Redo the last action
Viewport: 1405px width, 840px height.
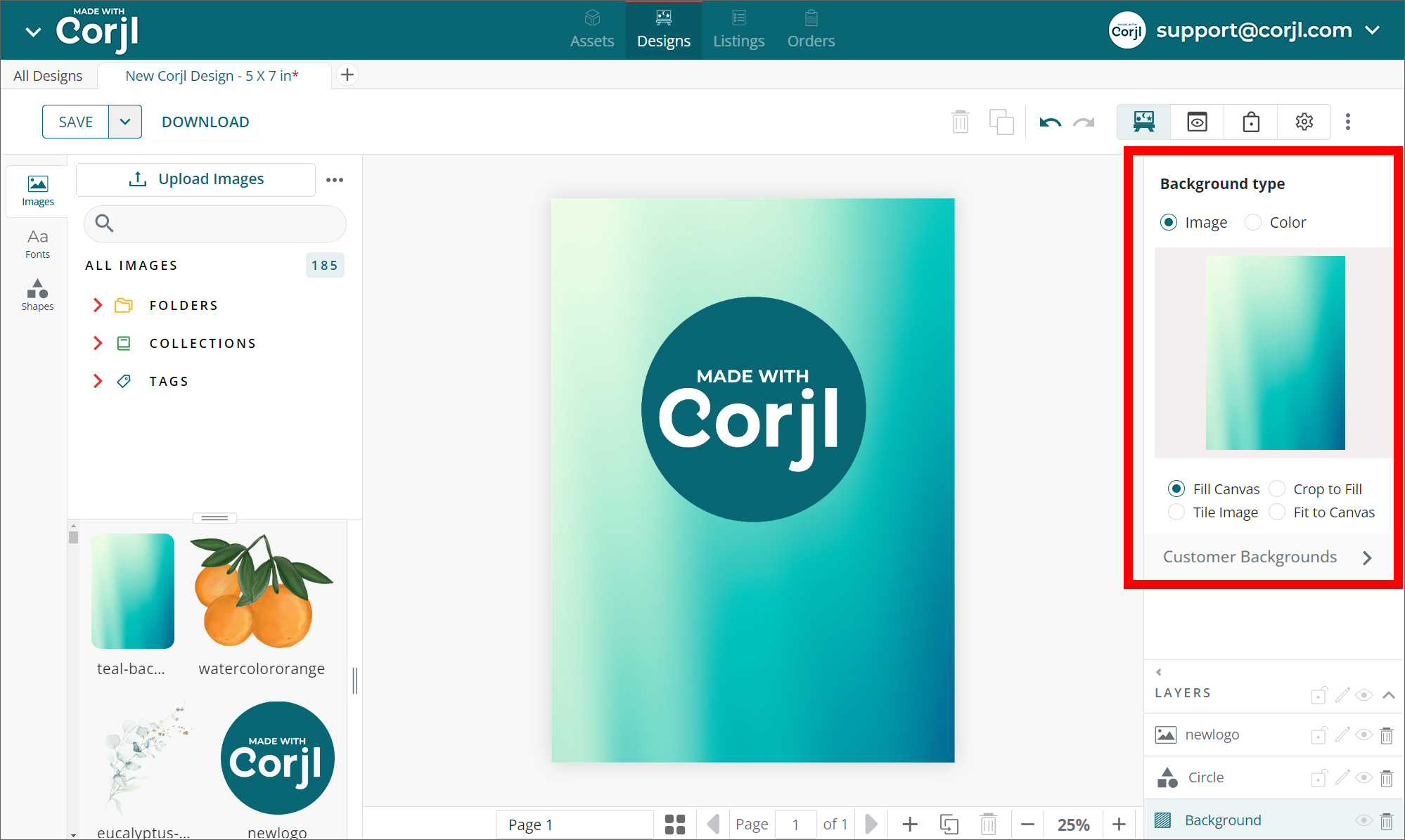point(1084,122)
